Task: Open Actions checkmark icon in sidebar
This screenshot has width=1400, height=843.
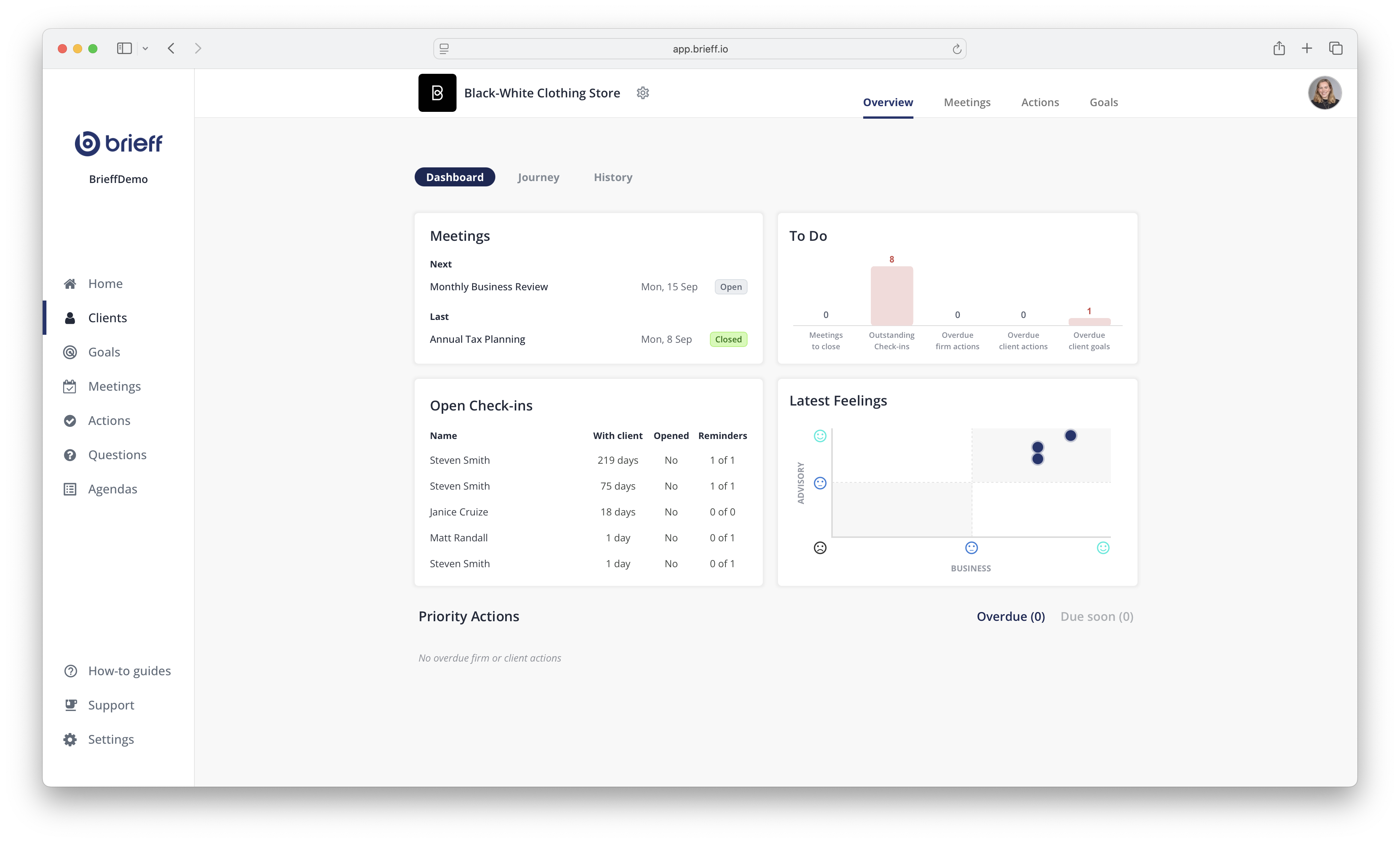Action: click(70, 420)
